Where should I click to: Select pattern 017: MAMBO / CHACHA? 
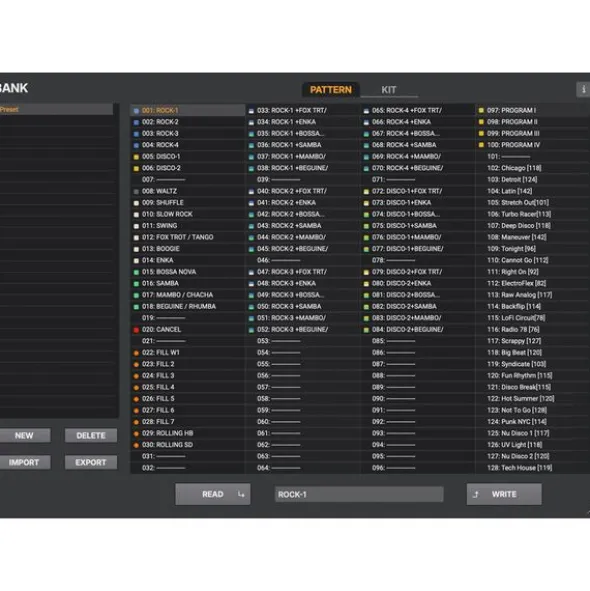(188, 295)
